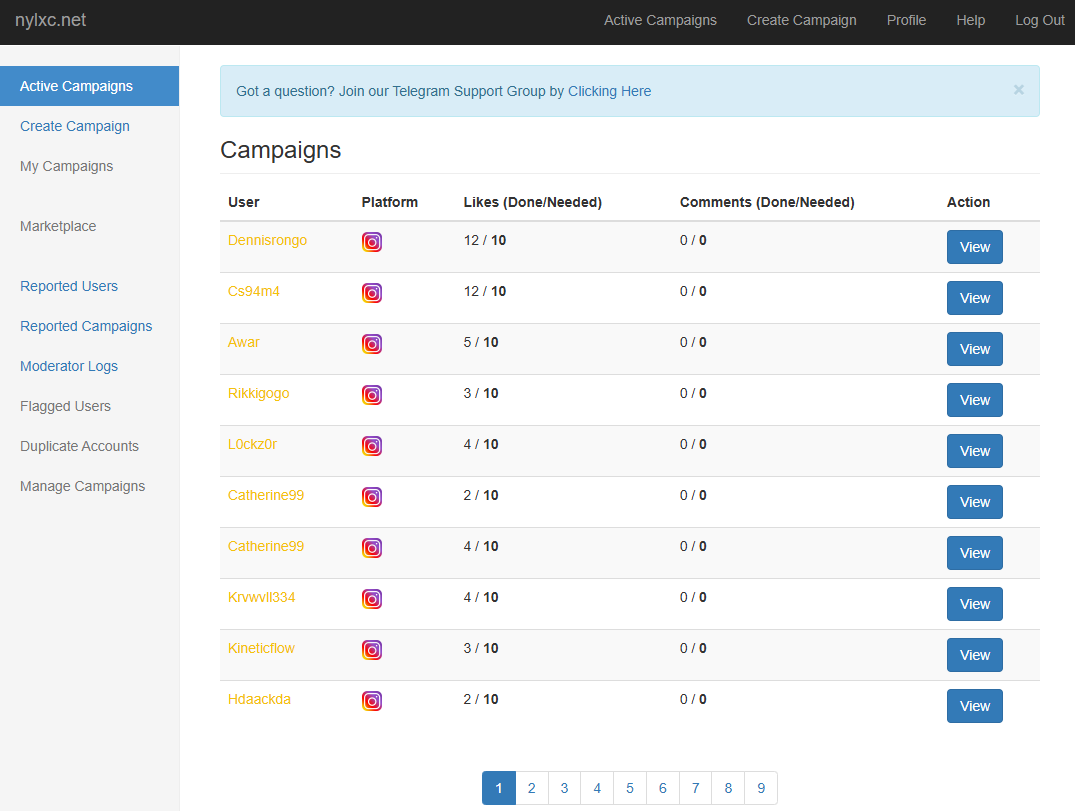The width and height of the screenshot is (1075, 811).
Task: Open user profile L0ckz0r
Action: 252,444
